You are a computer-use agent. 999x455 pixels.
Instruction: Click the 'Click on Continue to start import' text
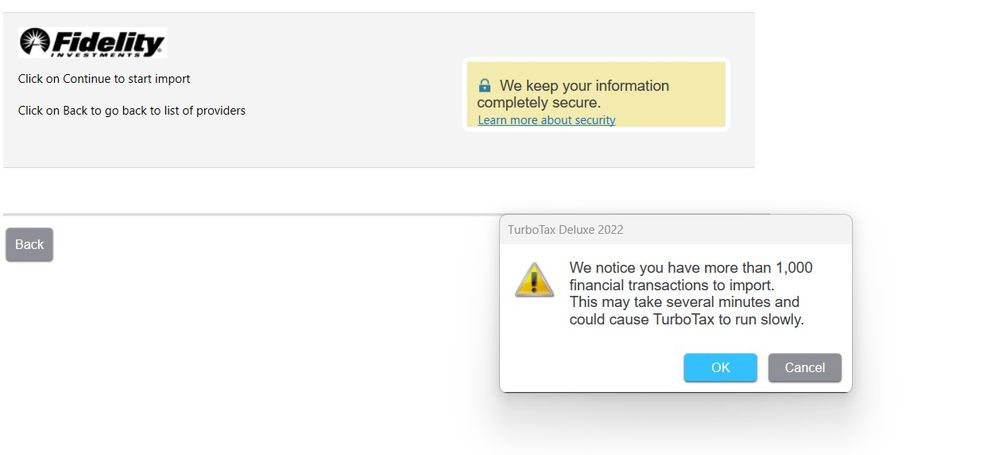(x=104, y=79)
